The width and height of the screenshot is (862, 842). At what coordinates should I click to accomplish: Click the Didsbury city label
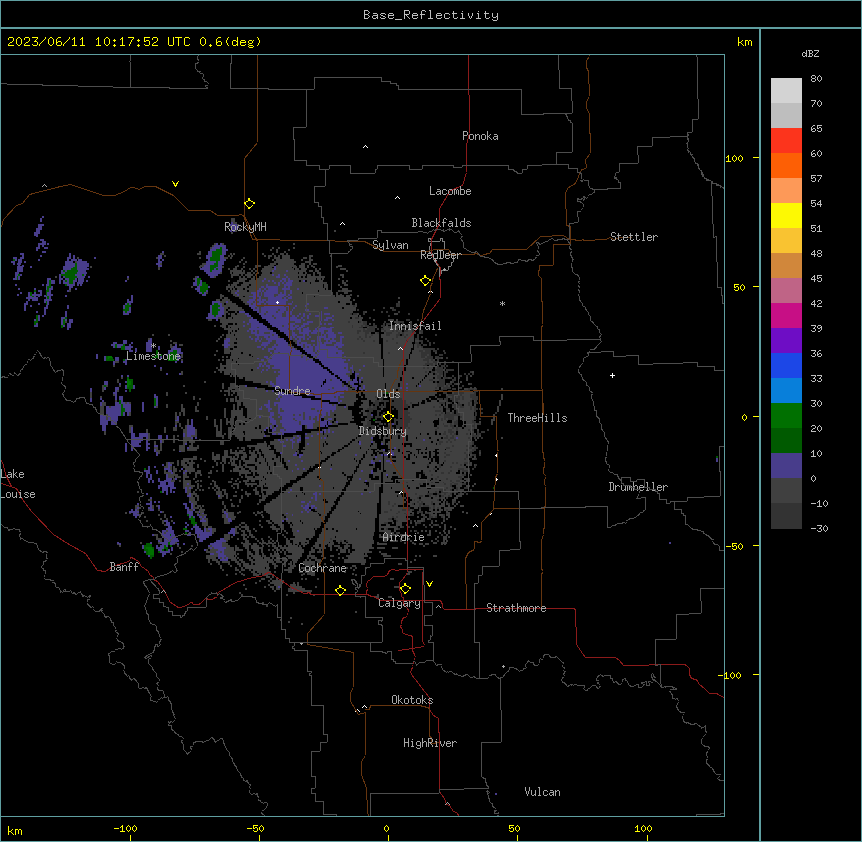(383, 431)
